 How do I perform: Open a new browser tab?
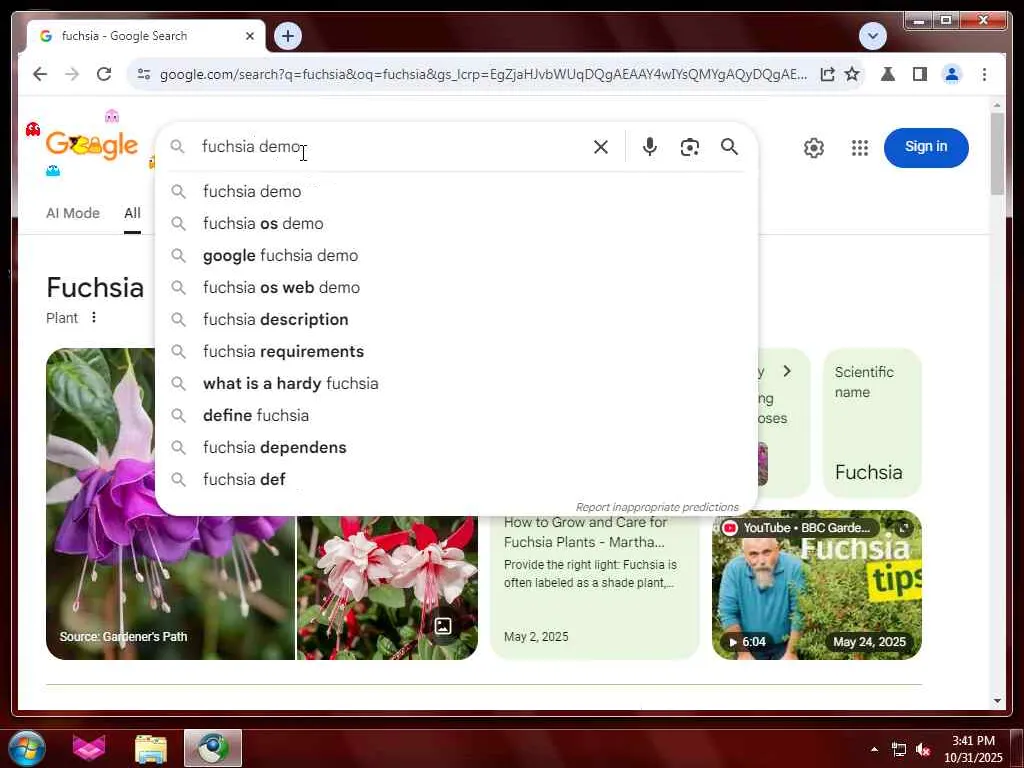click(288, 36)
